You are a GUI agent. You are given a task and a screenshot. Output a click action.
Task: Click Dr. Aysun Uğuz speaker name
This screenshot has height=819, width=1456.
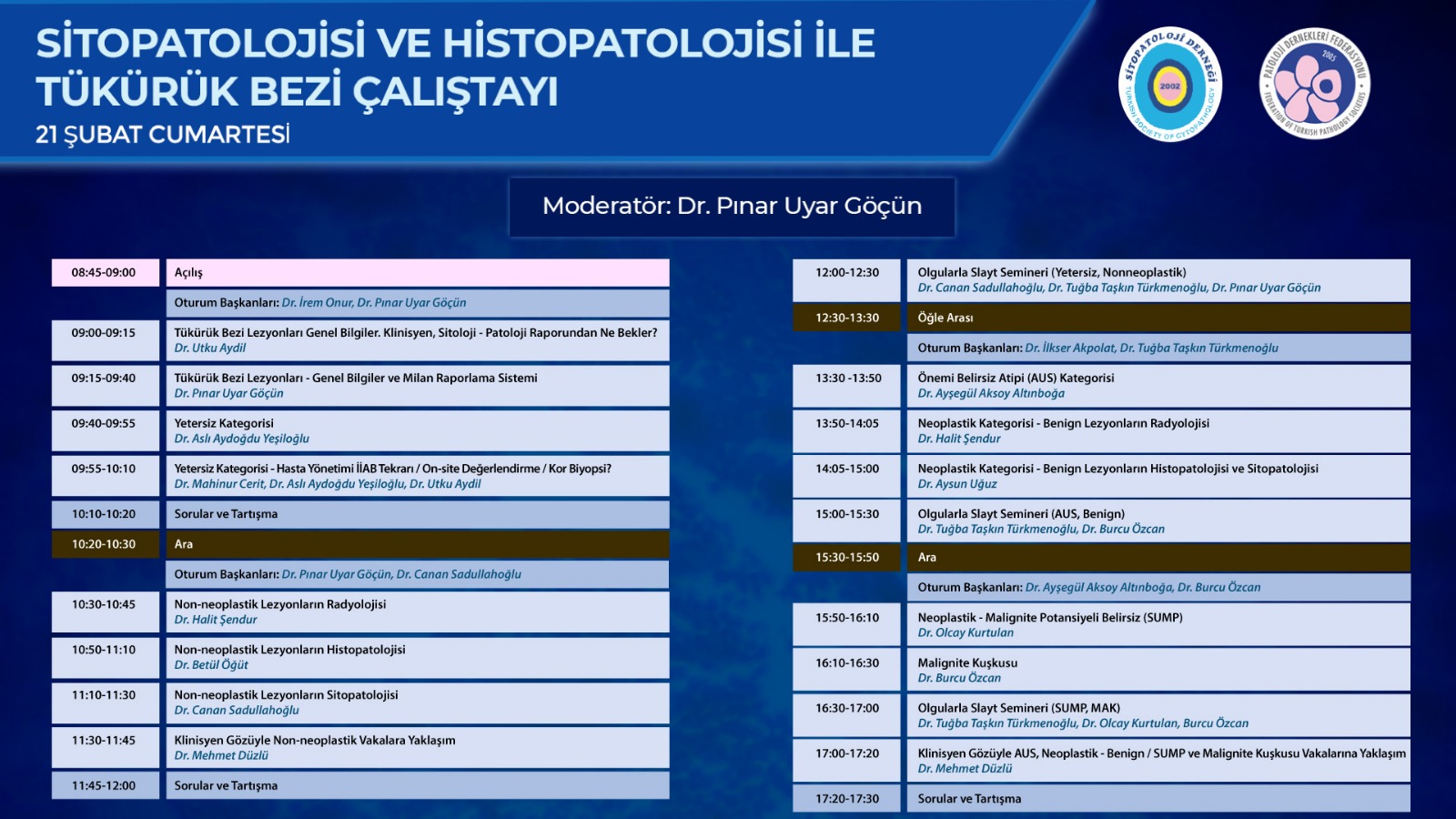[957, 484]
